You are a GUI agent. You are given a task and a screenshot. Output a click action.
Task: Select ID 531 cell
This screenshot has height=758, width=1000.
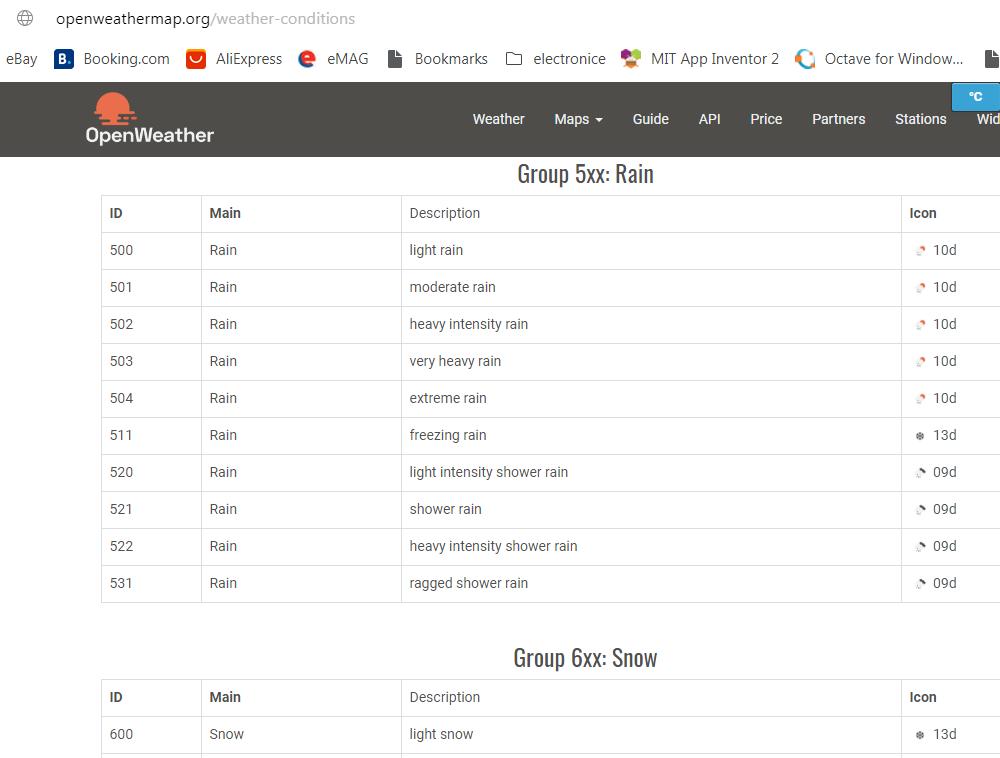click(x=151, y=583)
